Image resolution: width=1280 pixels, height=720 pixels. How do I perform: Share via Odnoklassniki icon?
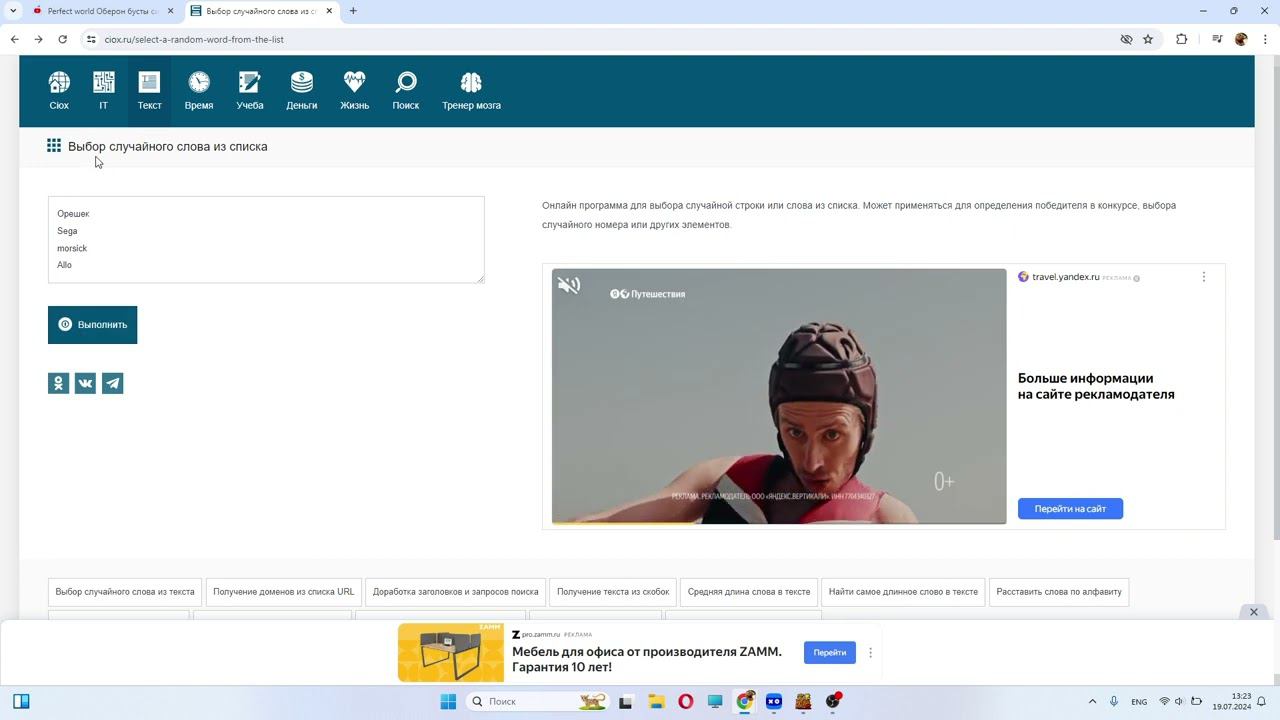pos(59,383)
